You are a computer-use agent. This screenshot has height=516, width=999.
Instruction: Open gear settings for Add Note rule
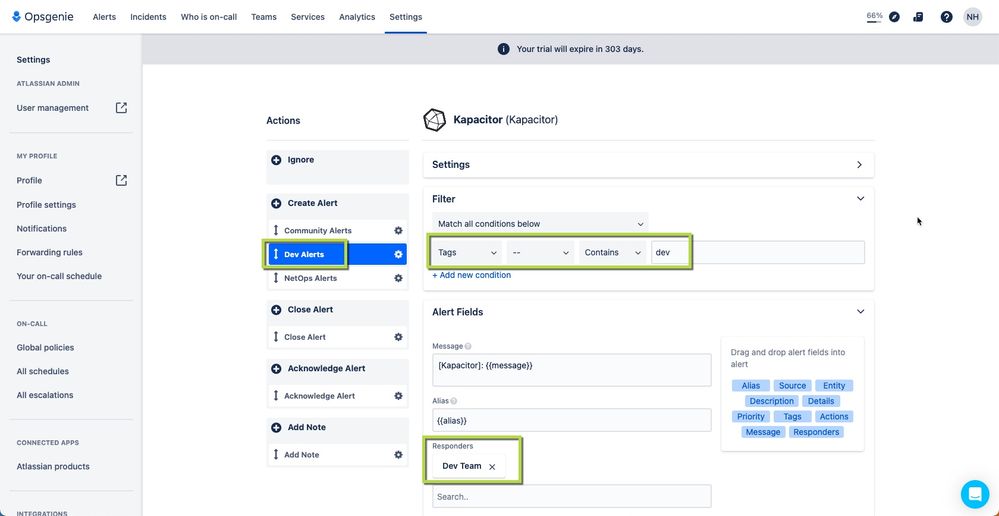coord(398,455)
